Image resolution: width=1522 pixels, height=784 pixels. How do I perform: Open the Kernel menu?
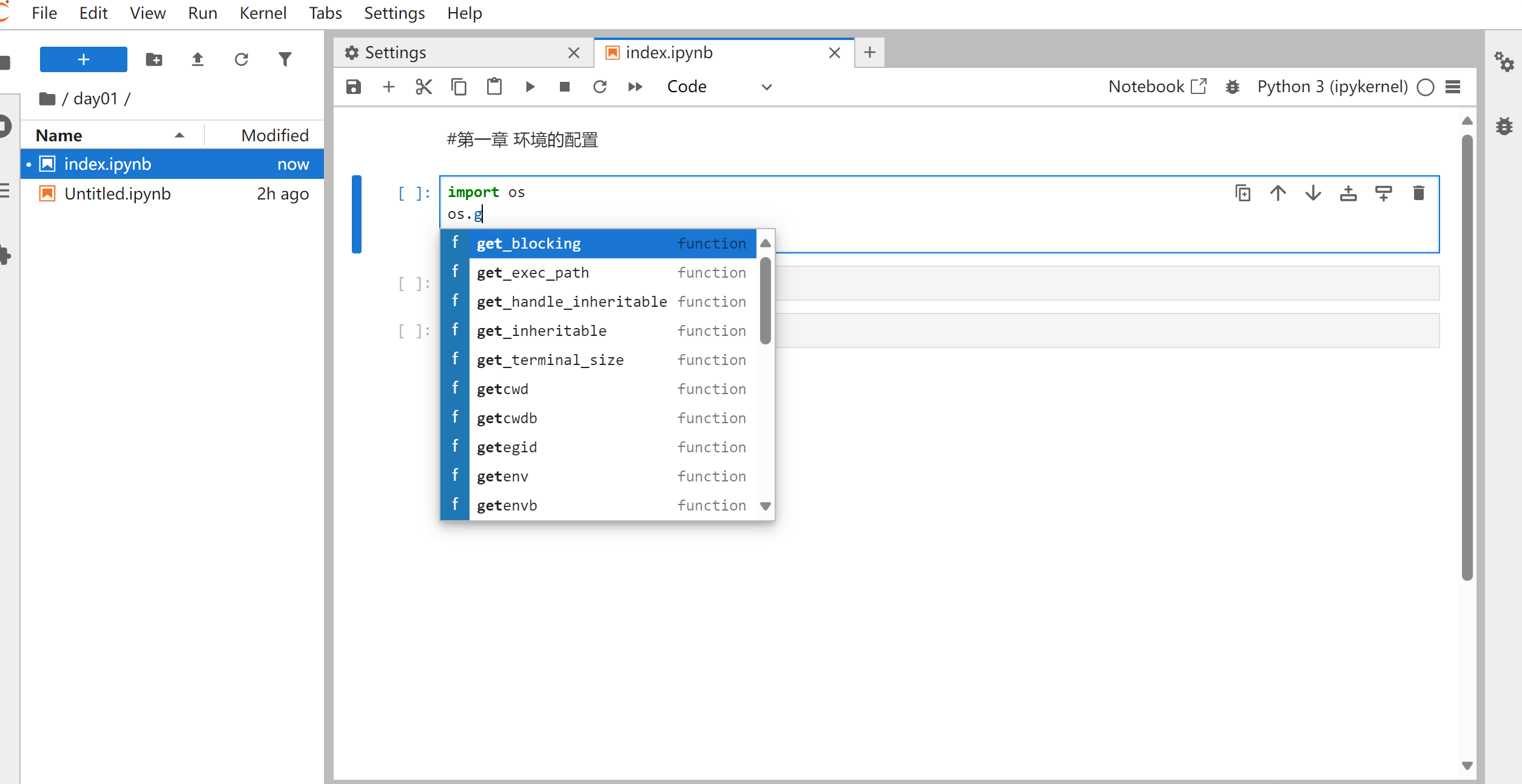(x=263, y=13)
